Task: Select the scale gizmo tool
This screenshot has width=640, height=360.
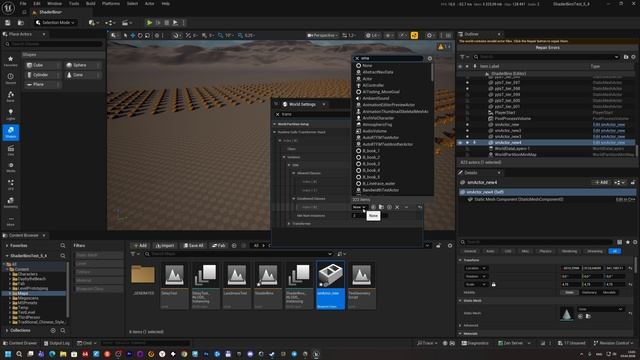Action: 147,36
